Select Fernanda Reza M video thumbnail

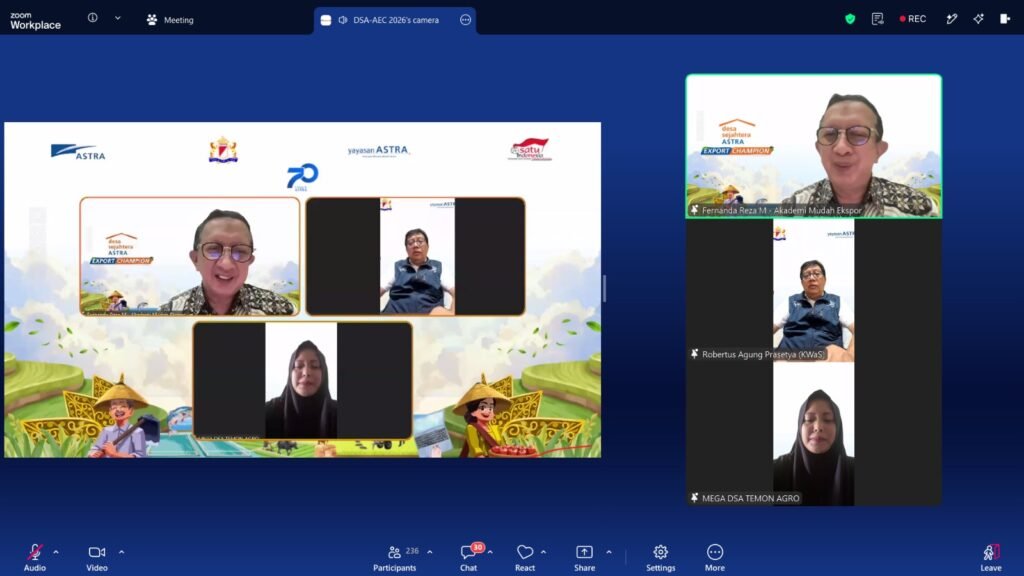coord(814,146)
